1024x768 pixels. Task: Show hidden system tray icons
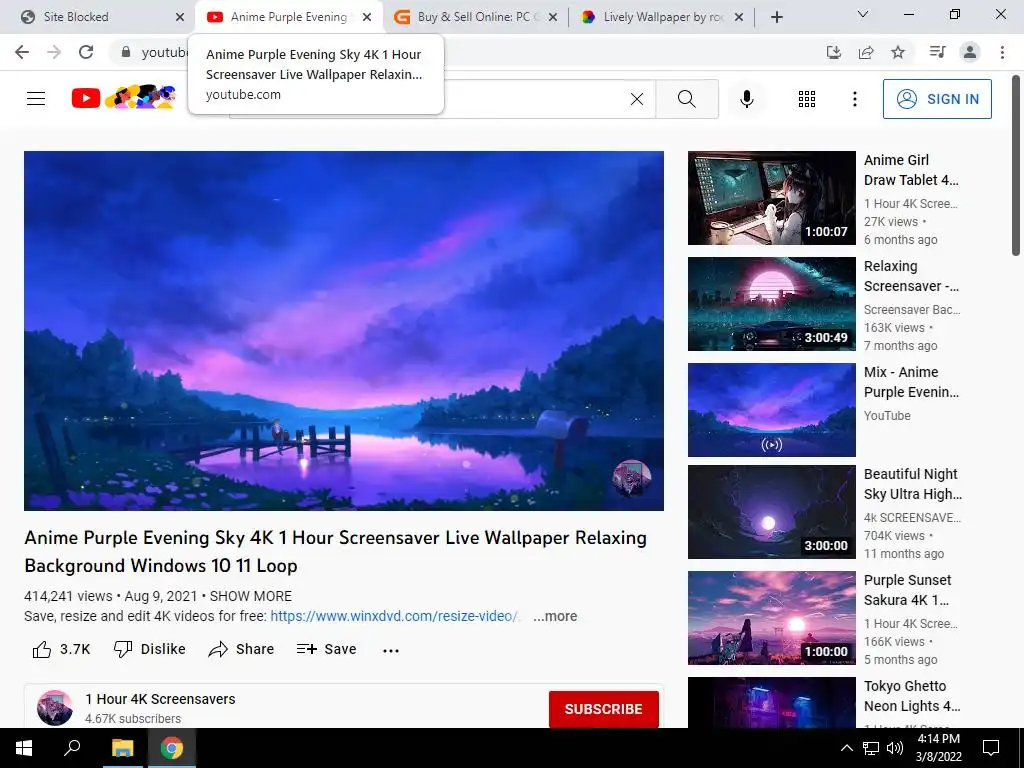point(846,748)
